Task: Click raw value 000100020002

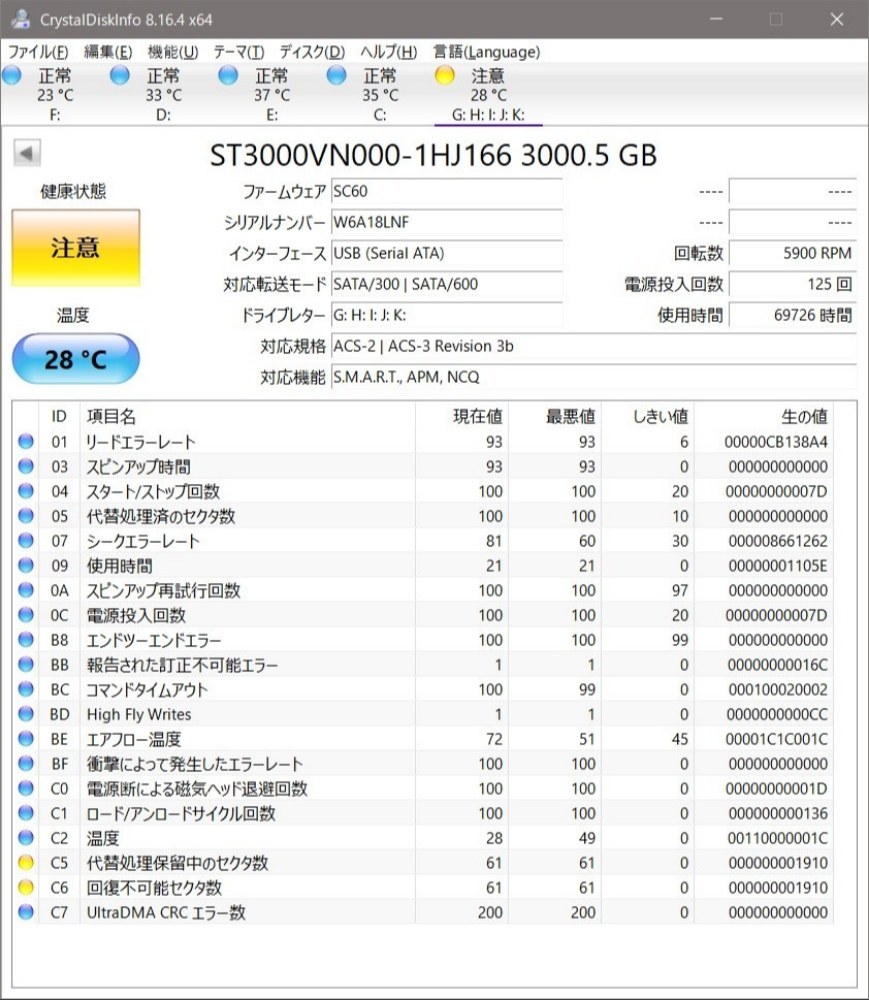Action: click(x=778, y=689)
